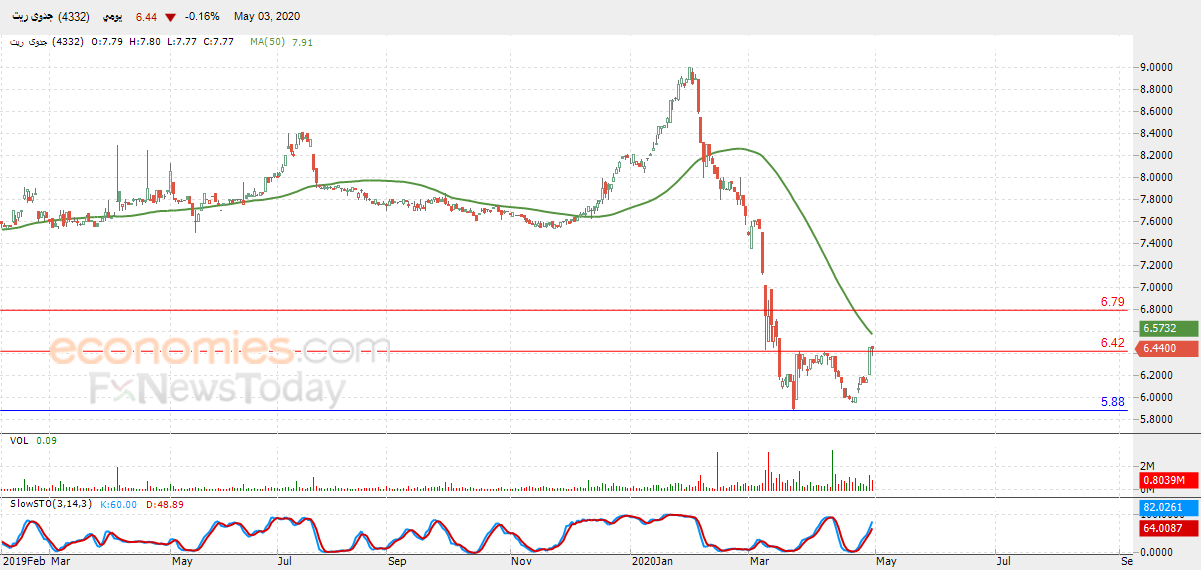Click the 2M volume axis label
Viewport: 1201px width, 570px height.
(x=1148, y=467)
